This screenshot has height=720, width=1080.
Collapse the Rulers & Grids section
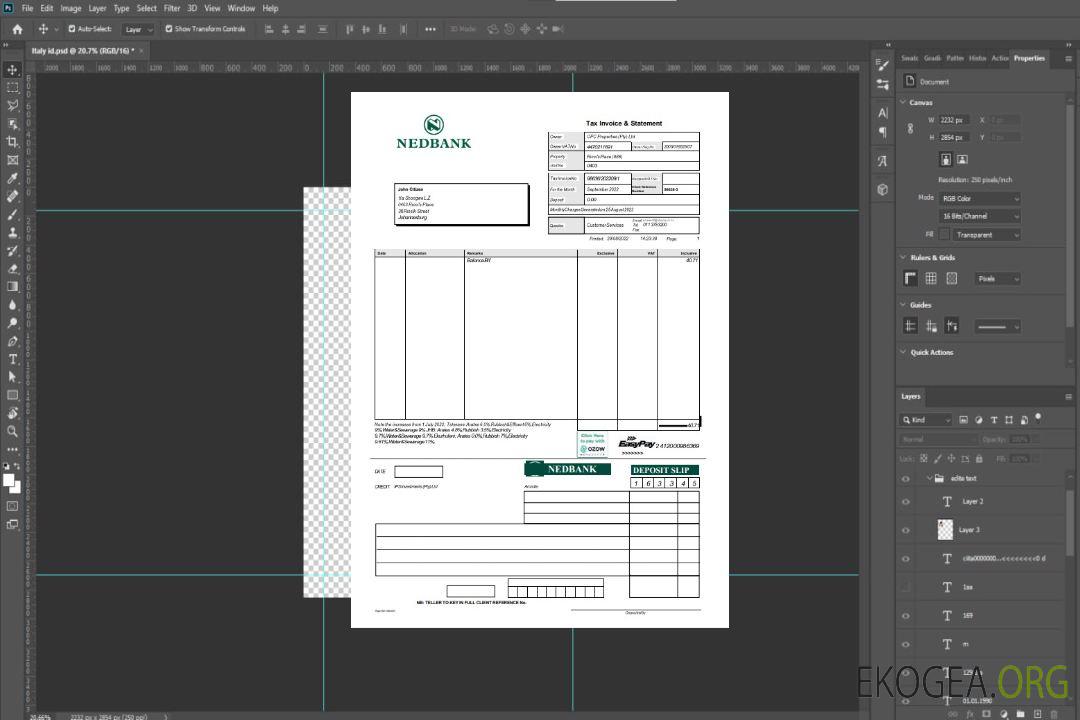tap(903, 257)
